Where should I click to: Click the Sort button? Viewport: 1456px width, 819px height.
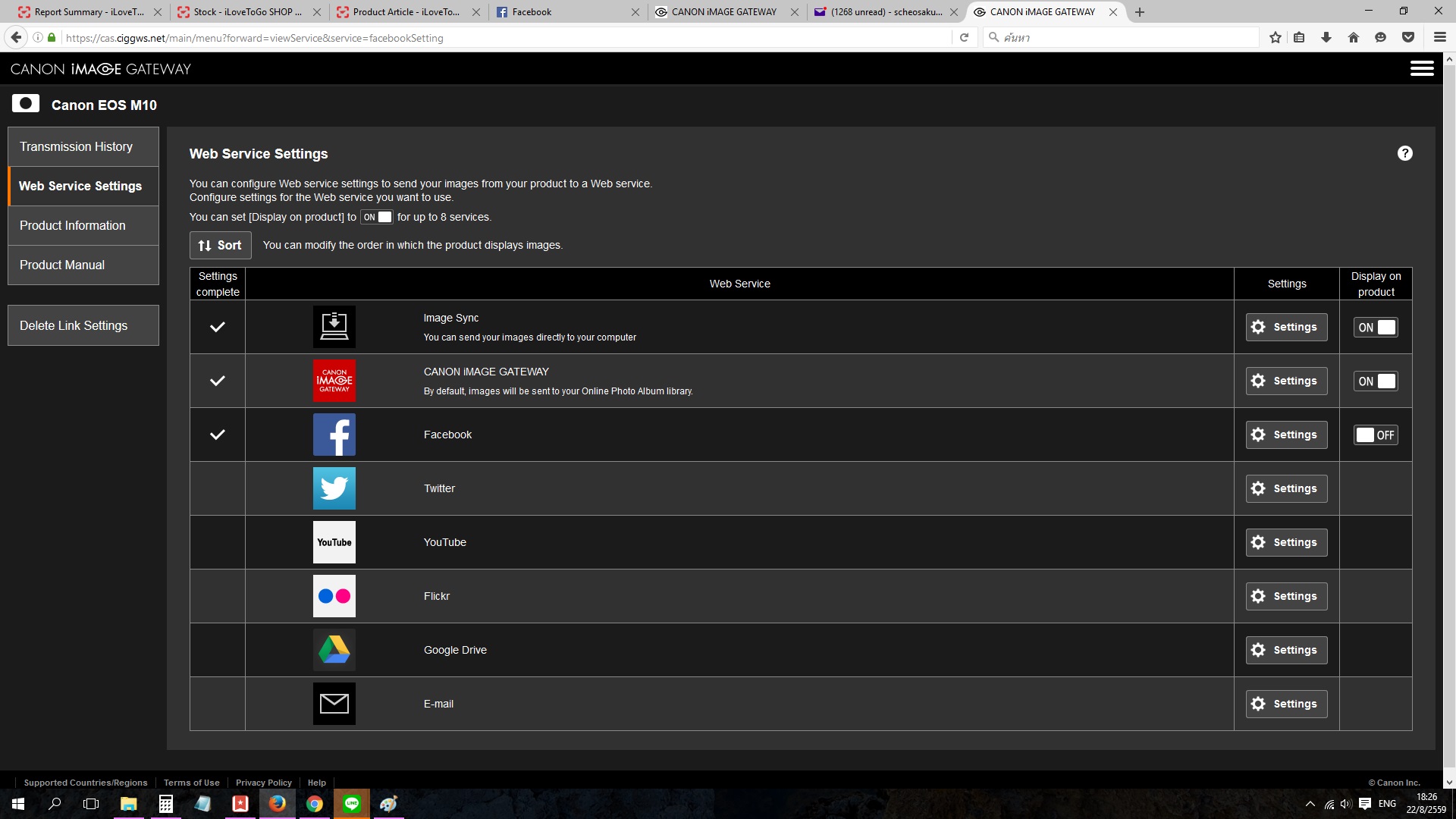(220, 245)
